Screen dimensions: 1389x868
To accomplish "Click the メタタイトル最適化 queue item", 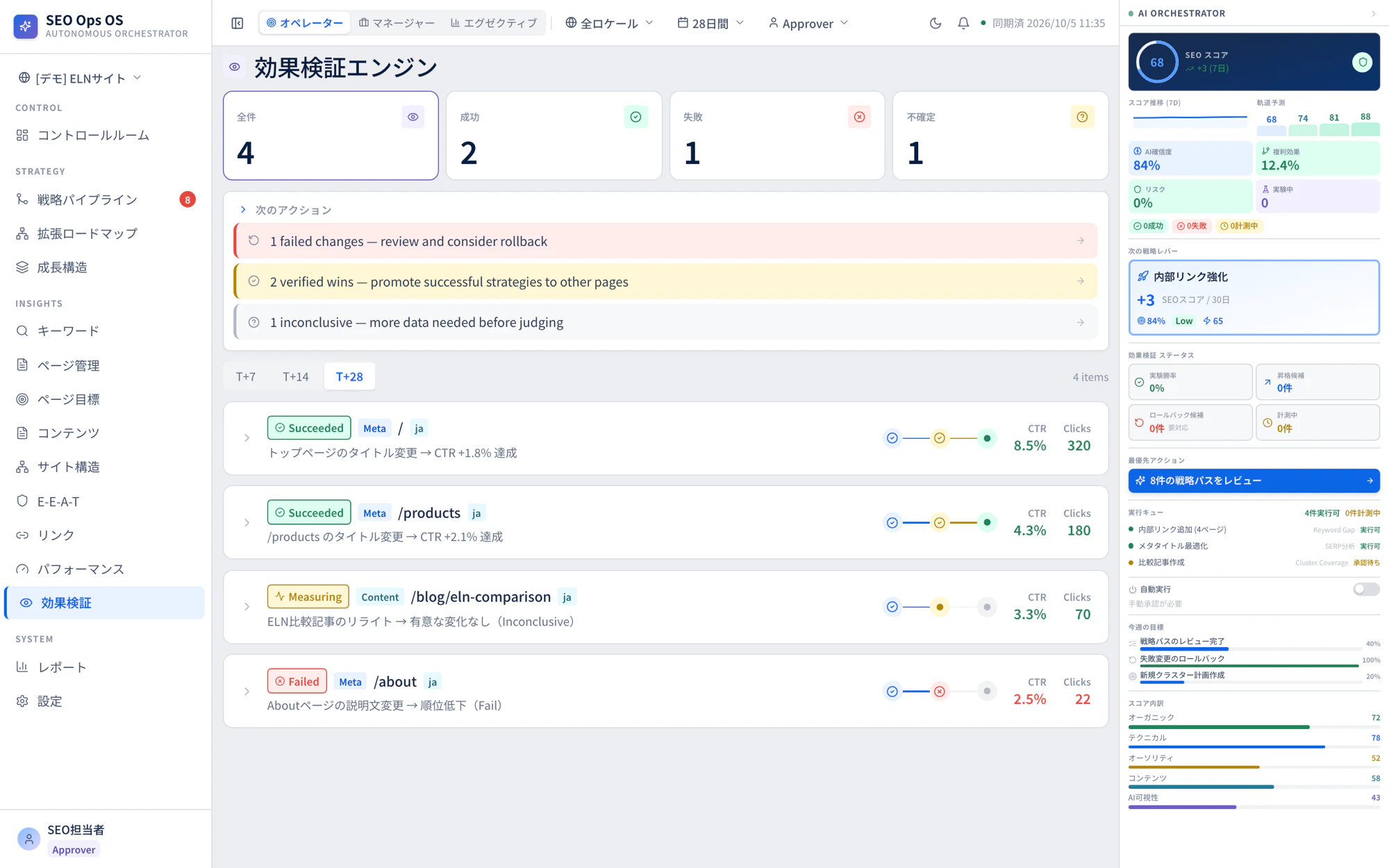I will pyautogui.click(x=1254, y=546).
